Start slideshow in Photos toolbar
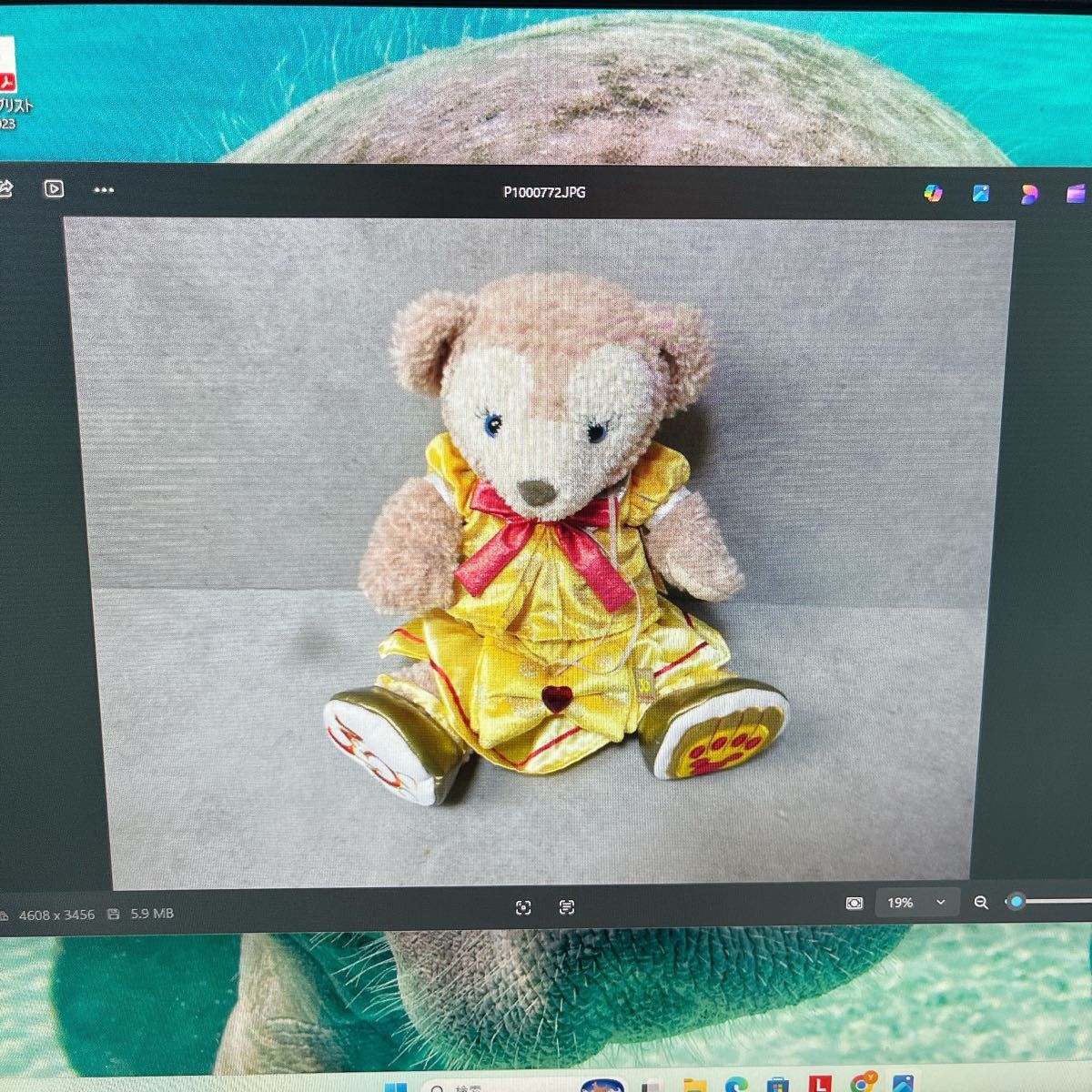The height and width of the screenshot is (1092, 1092). pos(54,188)
